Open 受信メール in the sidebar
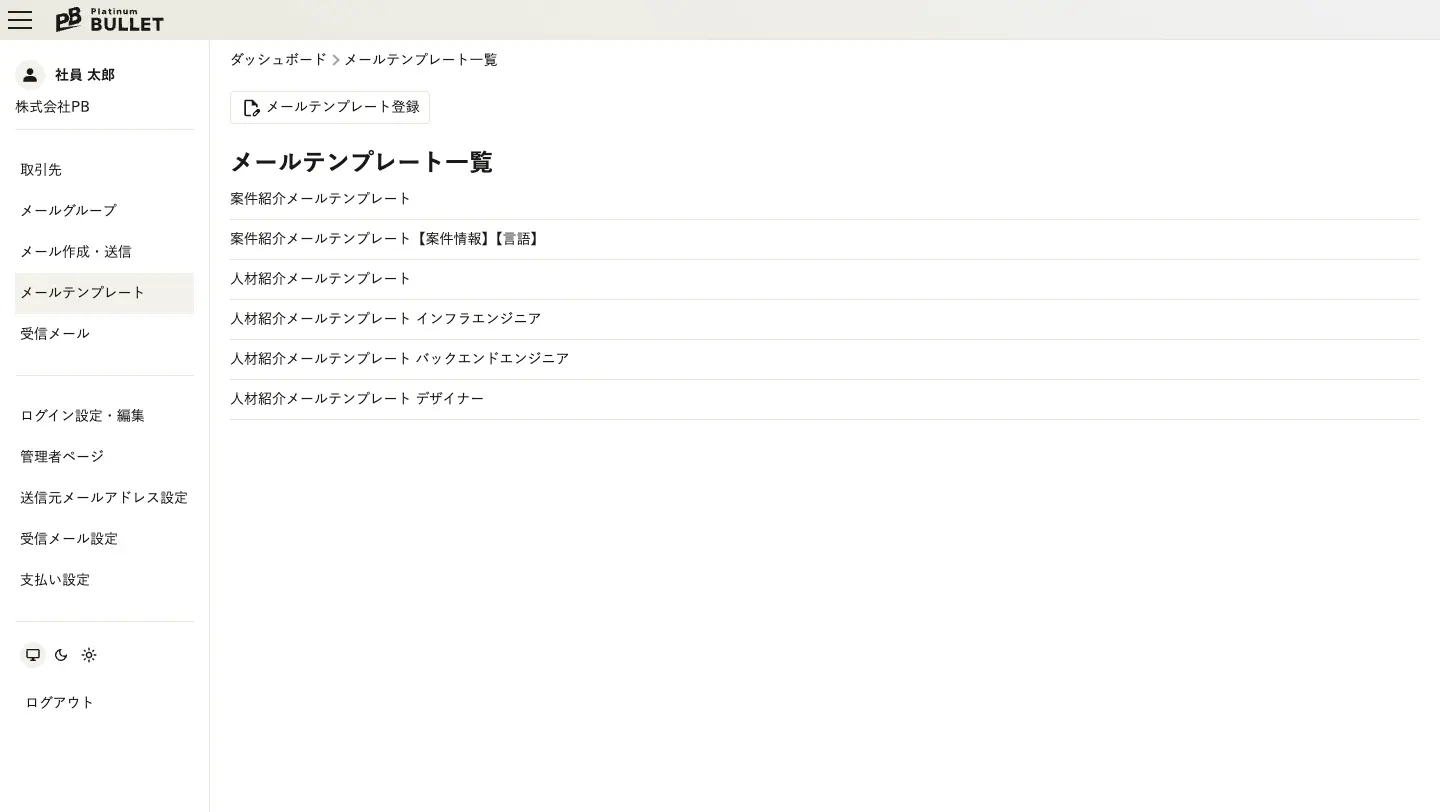 click(x=55, y=334)
